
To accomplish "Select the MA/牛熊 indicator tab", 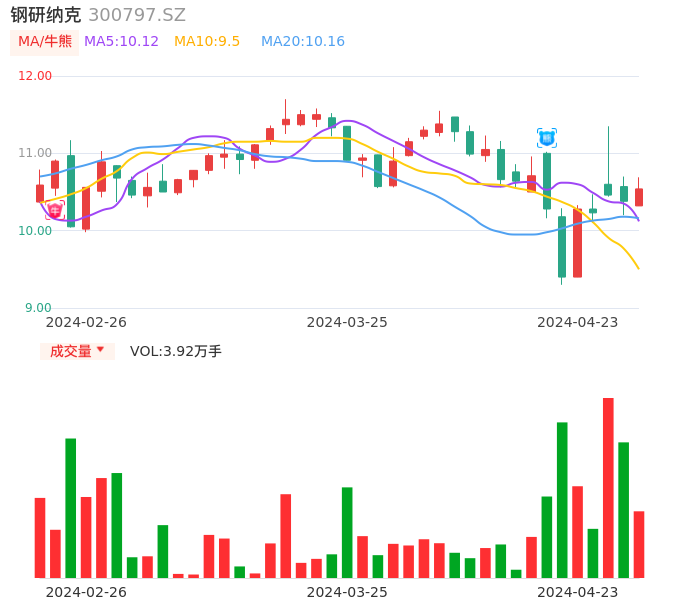I will pos(45,42).
